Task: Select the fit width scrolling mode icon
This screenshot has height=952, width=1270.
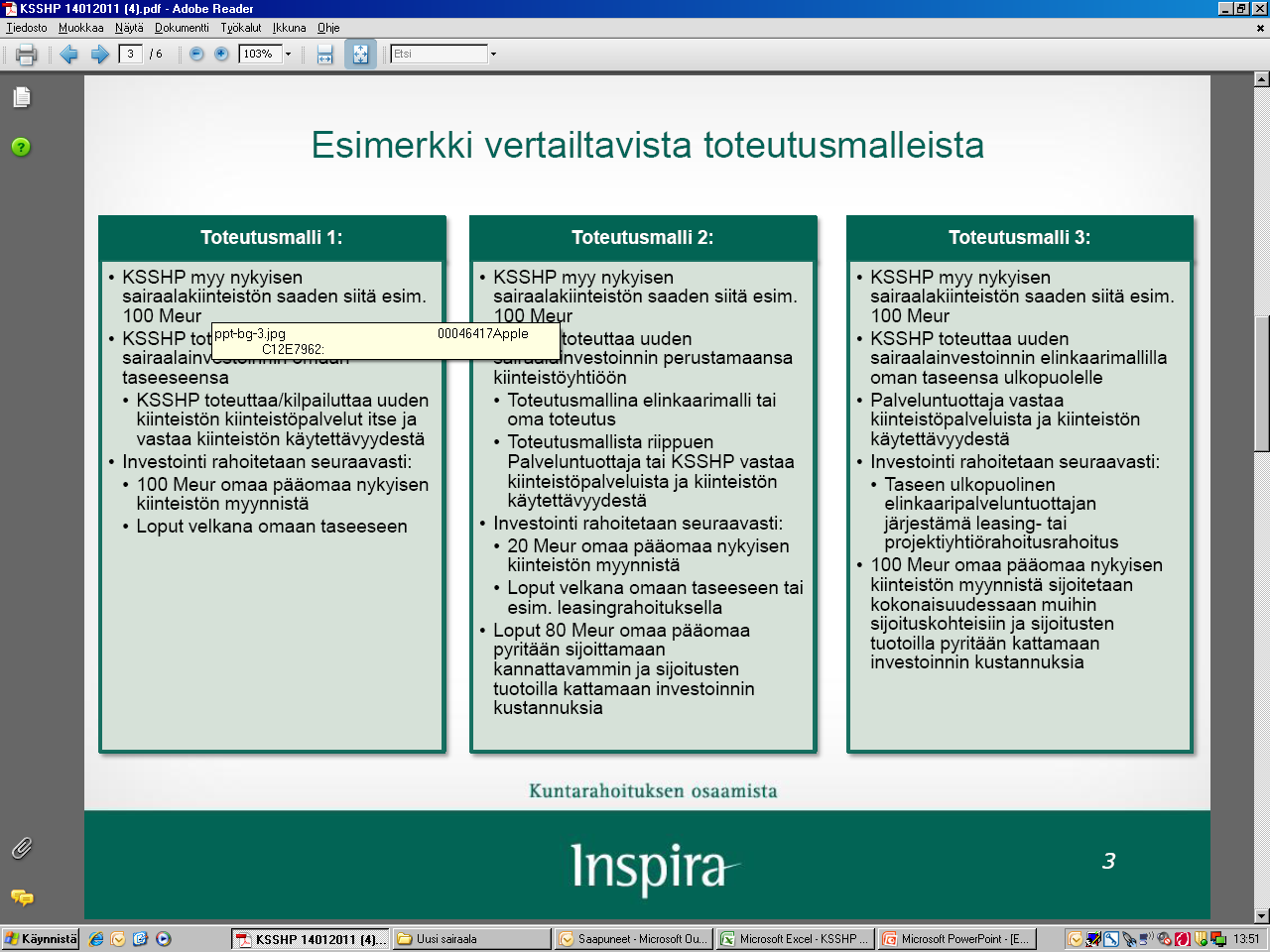Action: pyautogui.click(x=324, y=55)
